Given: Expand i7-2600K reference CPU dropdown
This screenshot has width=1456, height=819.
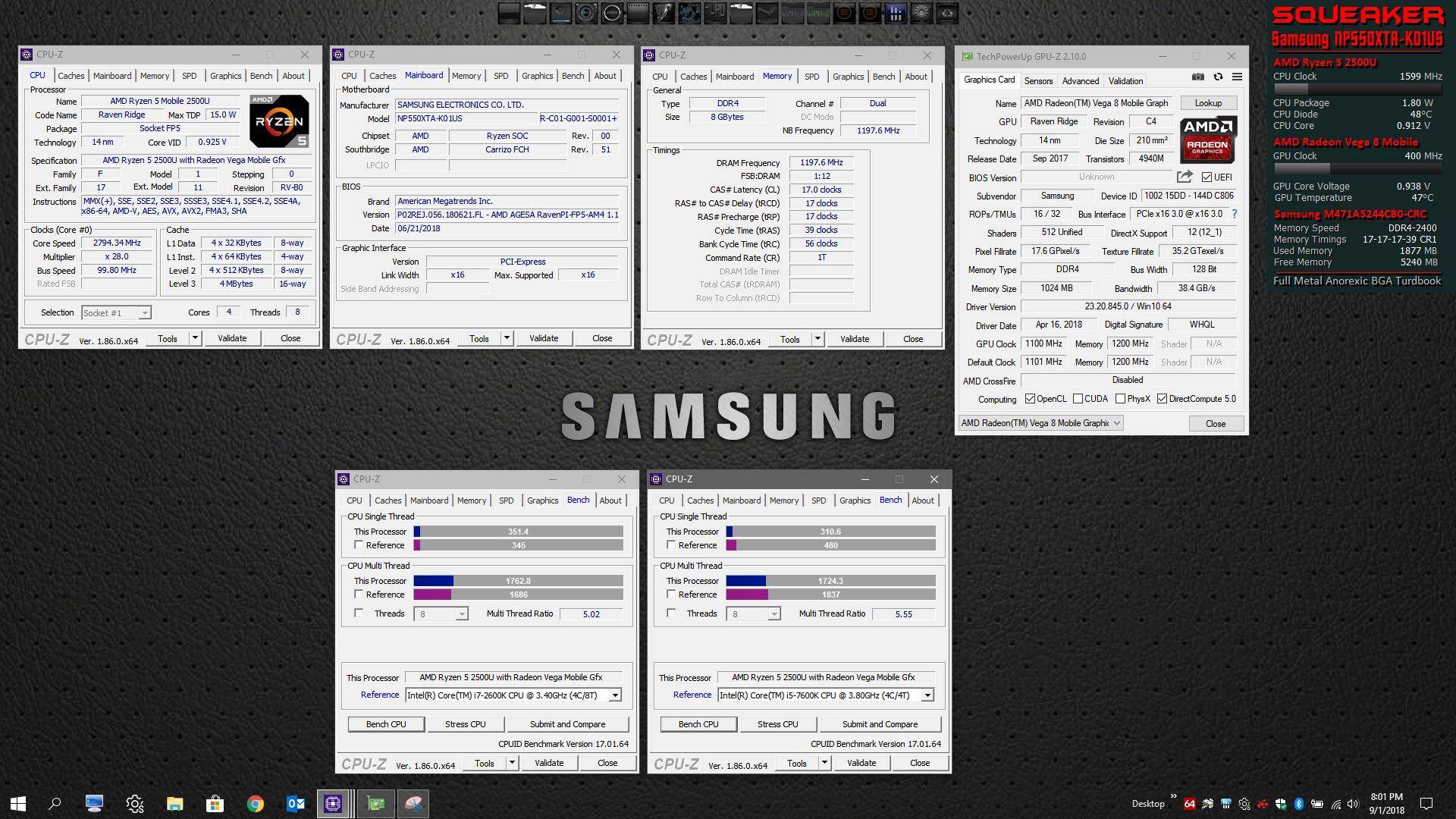Looking at the screenshot, I should (615, 695).
